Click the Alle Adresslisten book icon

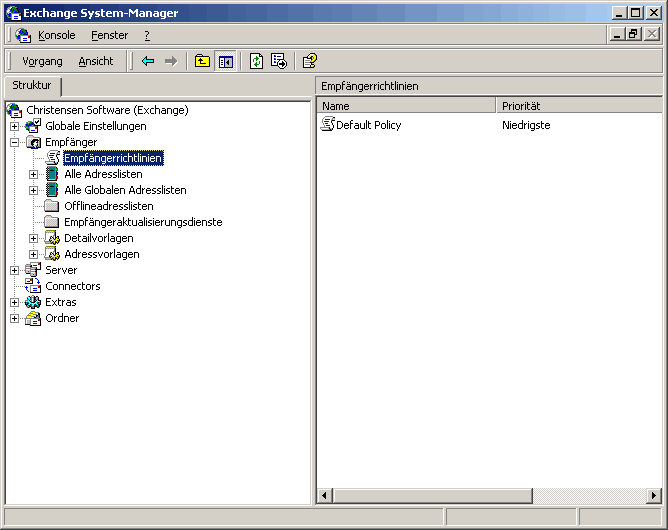(x=52, y=174)
